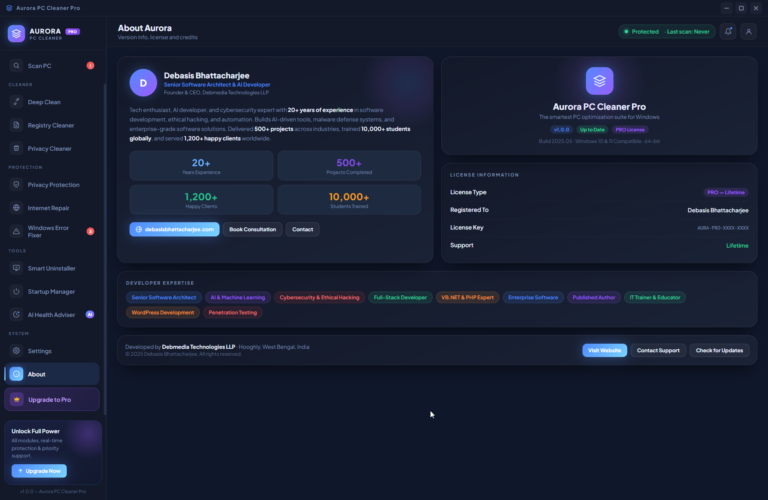Select the Deep Clean broom icon
This screenshot has height=500, width=768.
[x=16, y=102]
